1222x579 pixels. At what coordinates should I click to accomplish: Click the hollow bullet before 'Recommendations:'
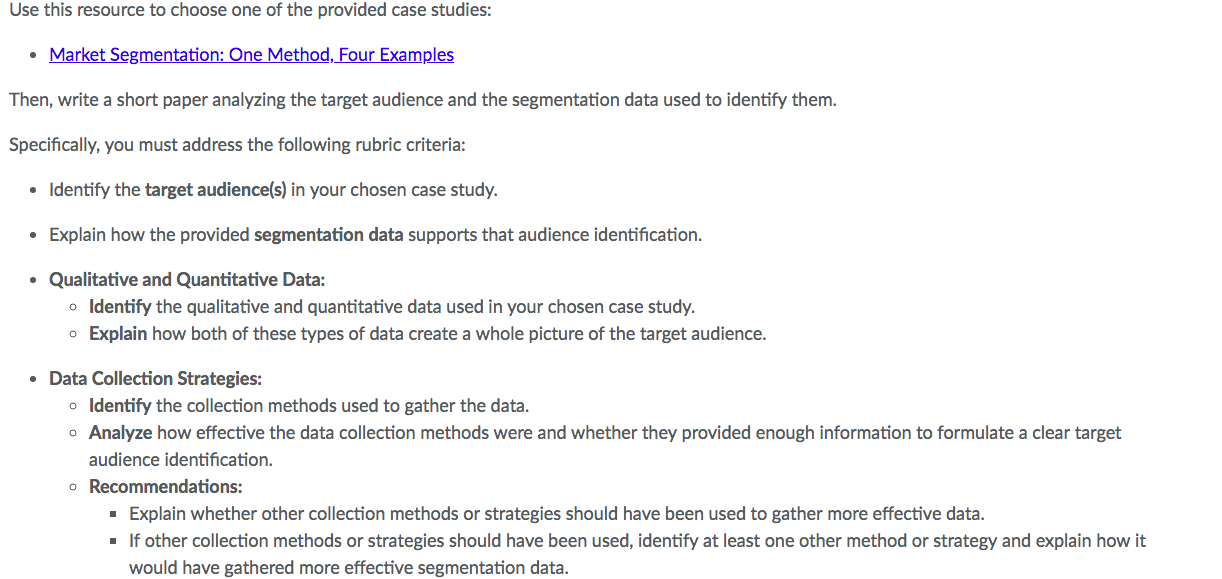tap(74, 488)
